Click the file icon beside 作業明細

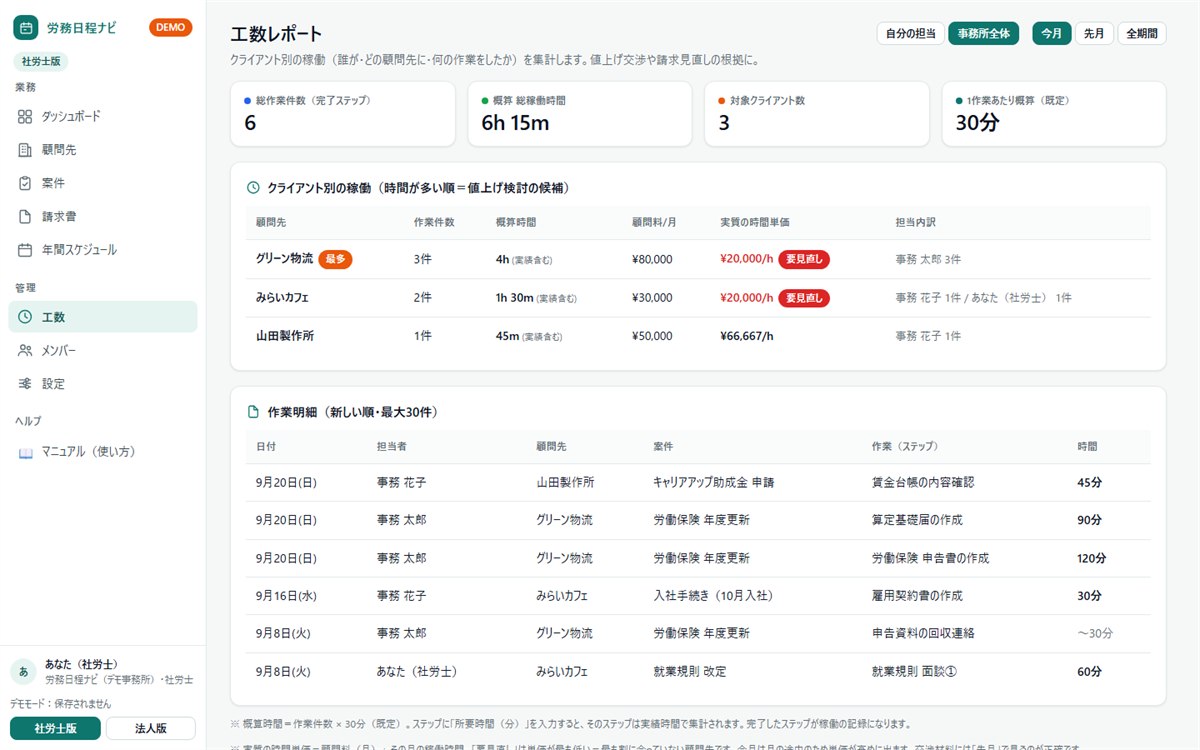click(x=254, y=412)
